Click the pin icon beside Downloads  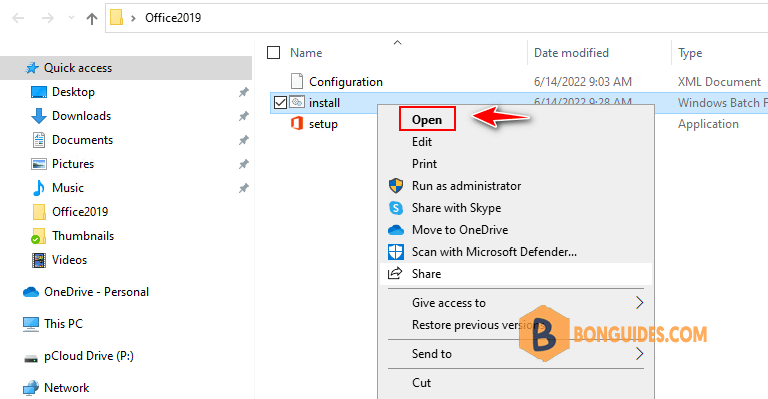tap(243, 116)
